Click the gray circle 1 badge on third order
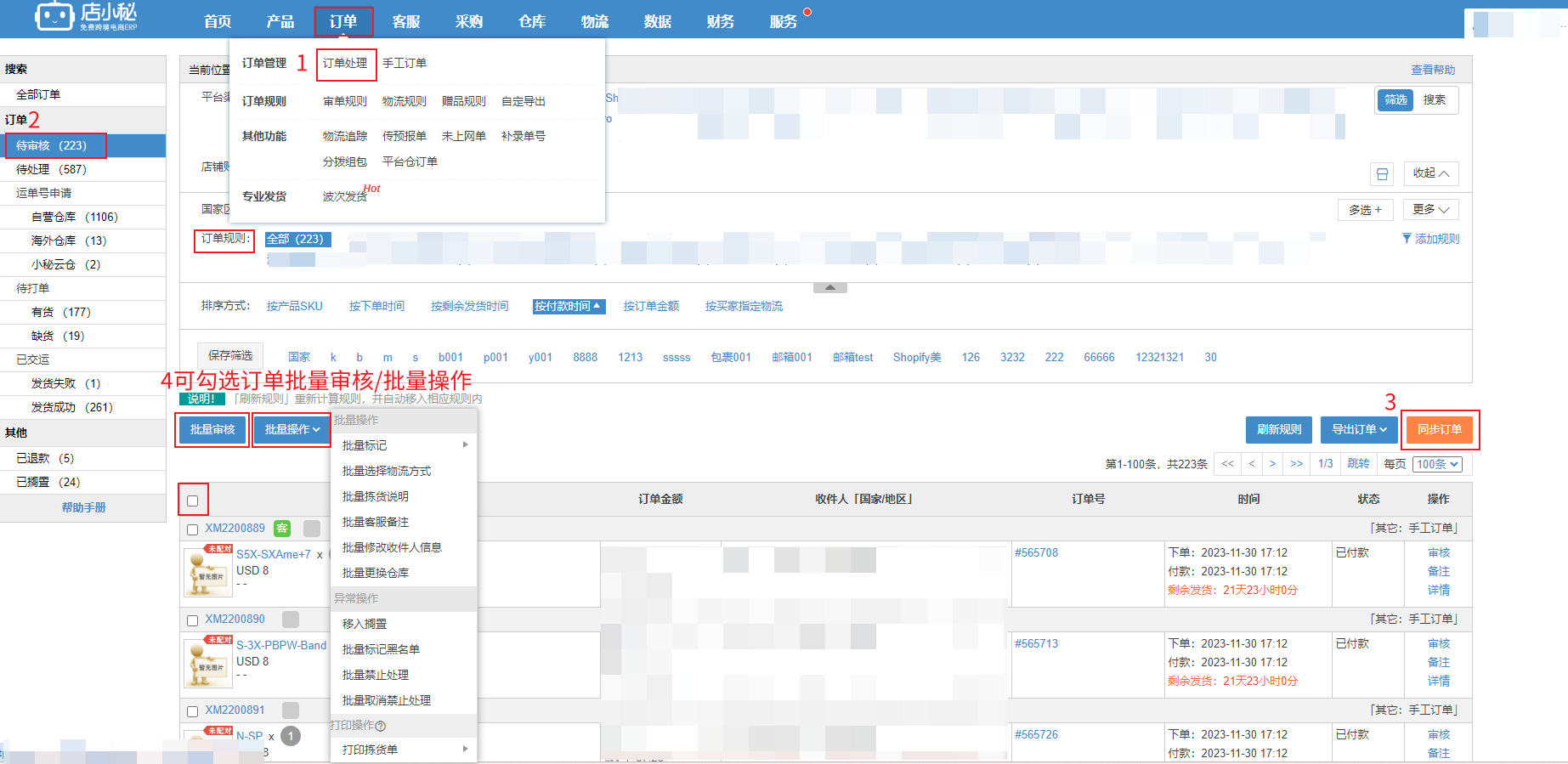The width and height of the screenshot is (1568, 764). click(291, 736)
